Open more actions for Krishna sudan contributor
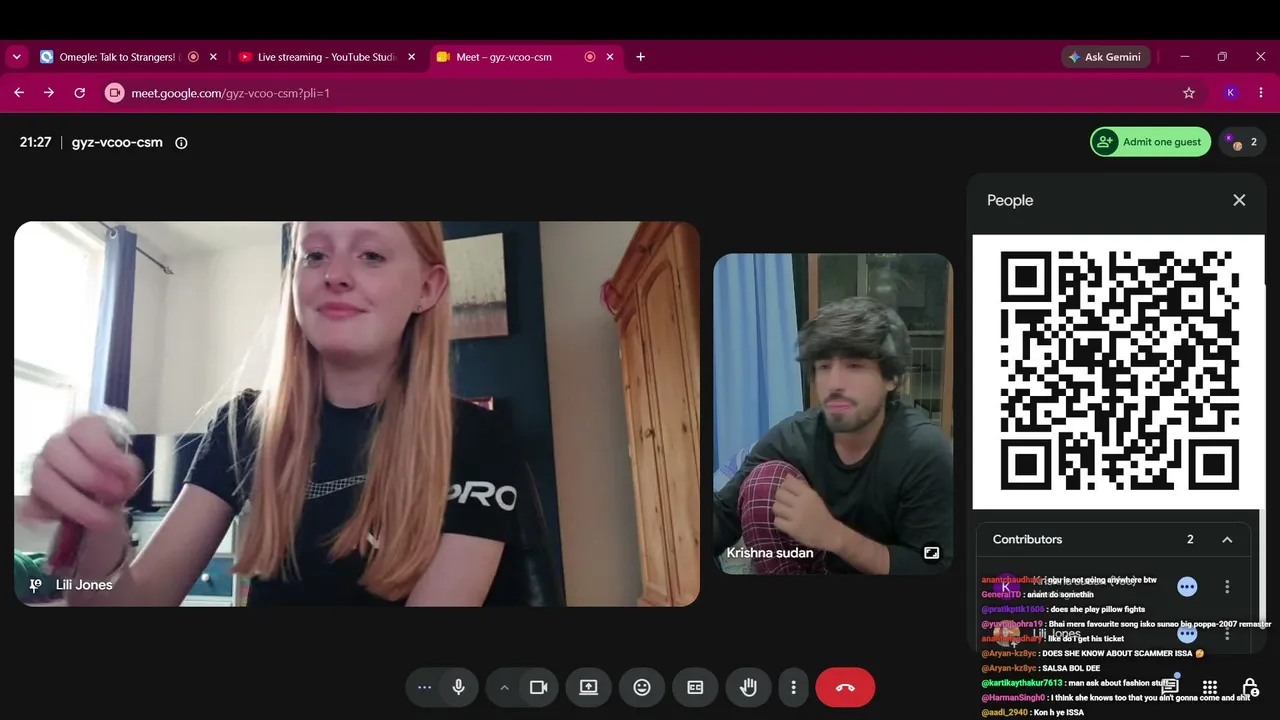Viewport: 1280px width, 720px height. pyautogui.click(x=1227, y=586)
